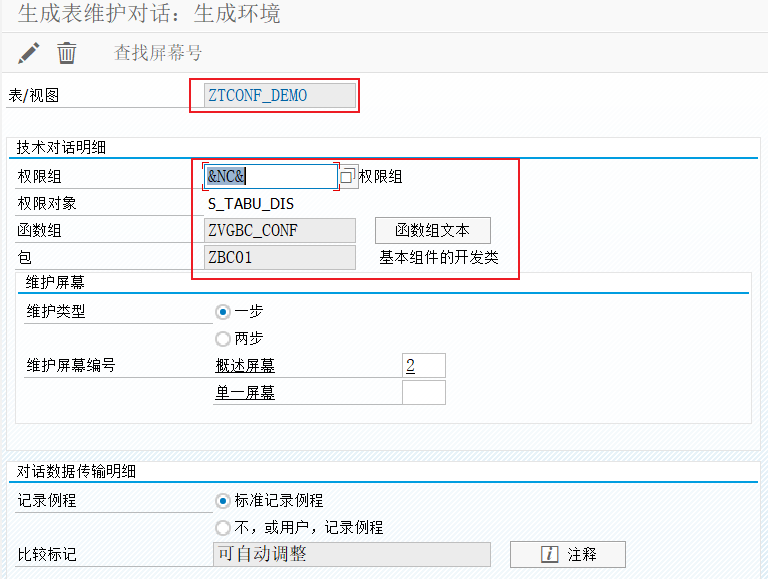Click the 维护类型 label
Image resolution: width=768 pixels, height=579 pixels.
click(x=56, y=311)
